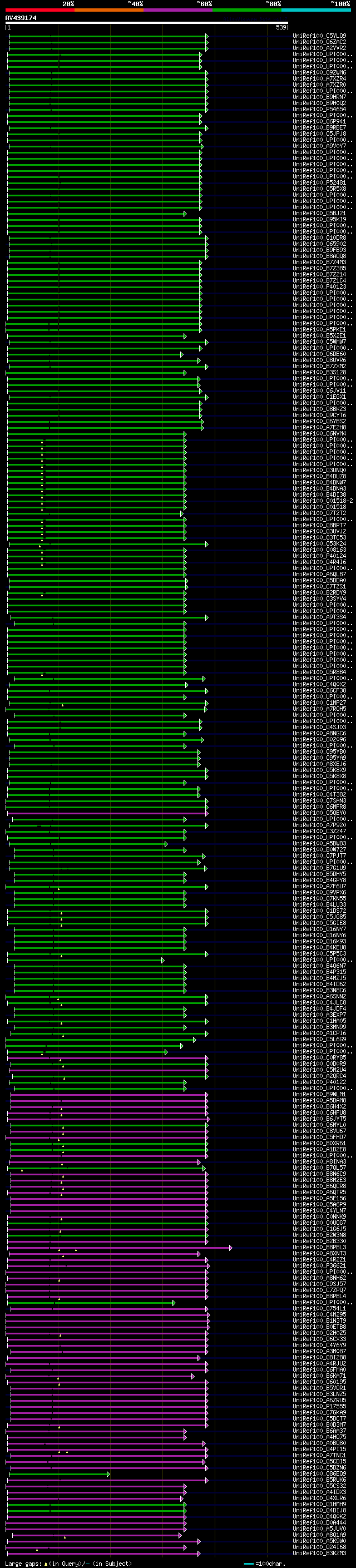Click the UniRef100_P54654 label
Image resolution: width=356 pixels, height=1568 pixels.
[319, 110]
